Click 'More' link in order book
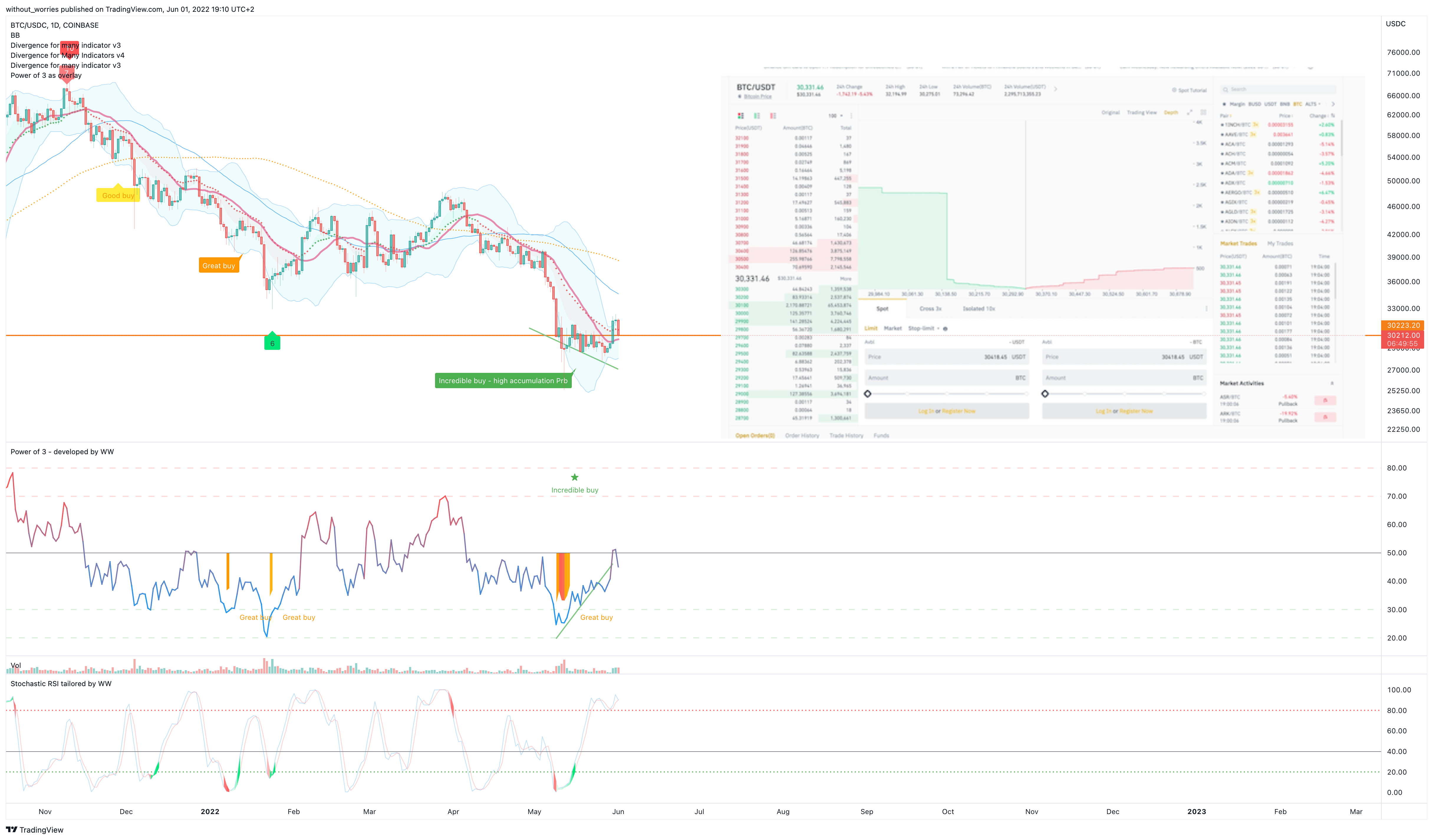 846,279
